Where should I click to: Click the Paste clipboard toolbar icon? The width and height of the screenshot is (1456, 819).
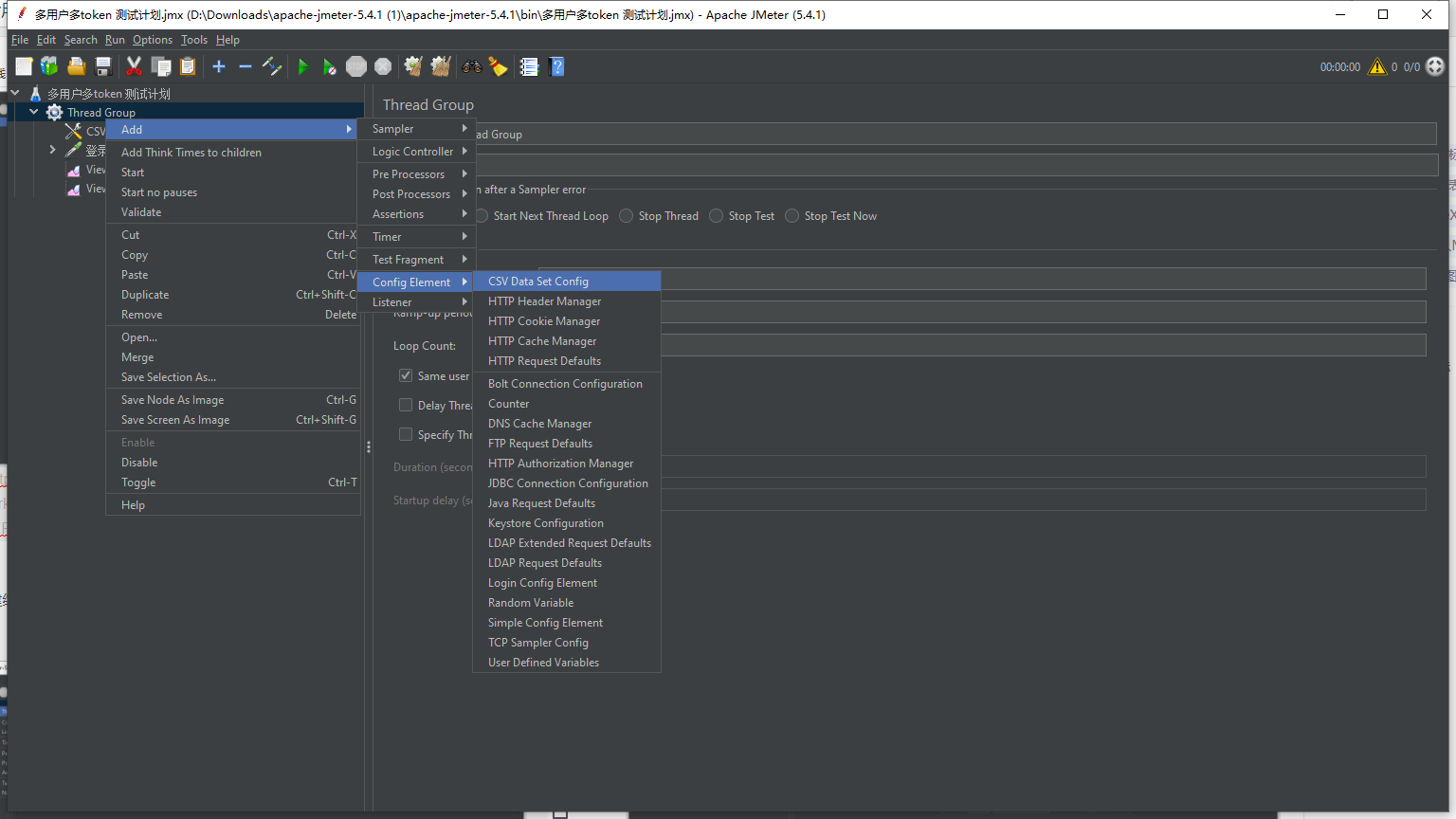188,66
